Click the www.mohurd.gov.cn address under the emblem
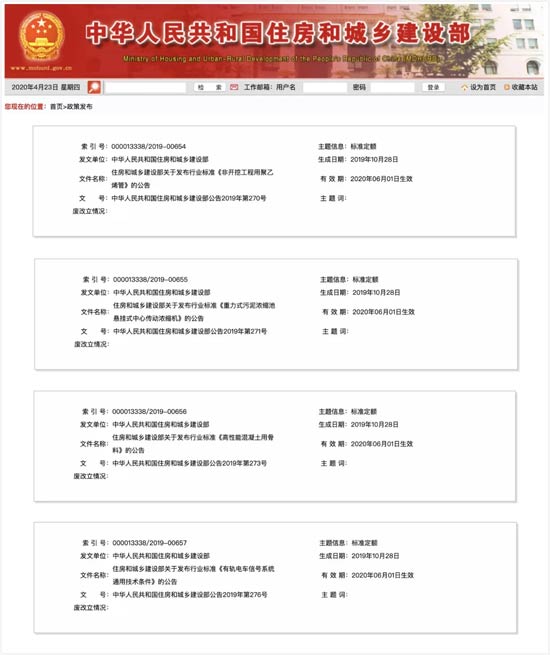 (x=41, y=68)
